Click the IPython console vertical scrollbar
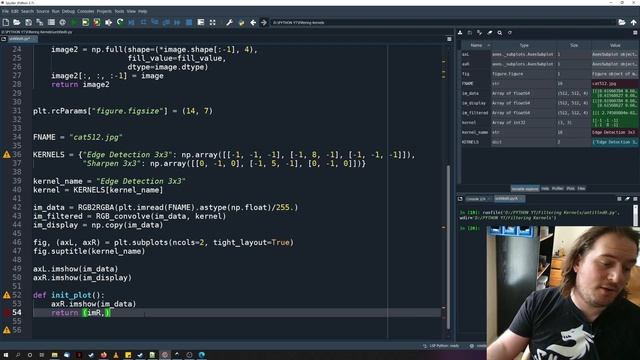 [636, 215]
